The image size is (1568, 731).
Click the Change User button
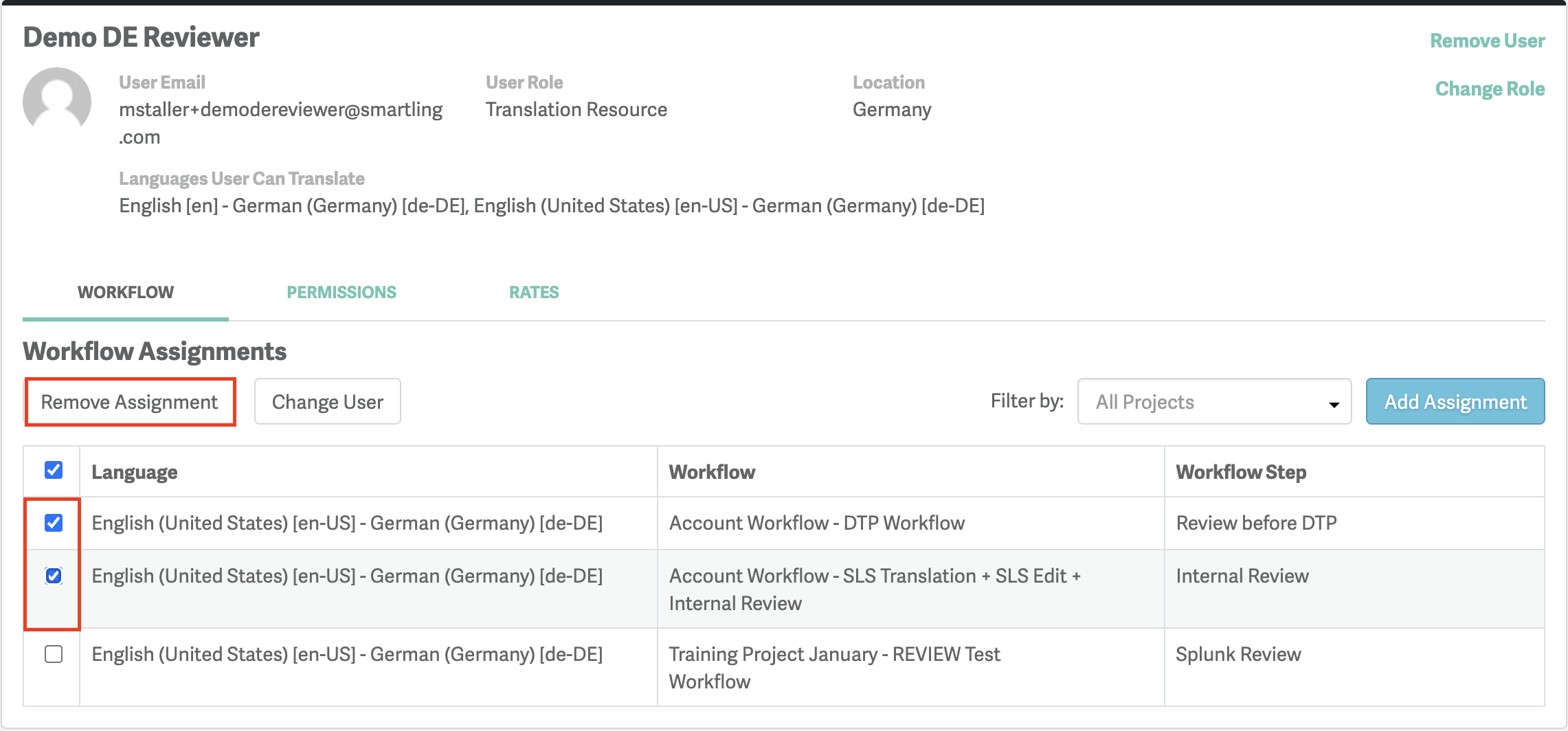pyautogui.click(x=327, y=402)
